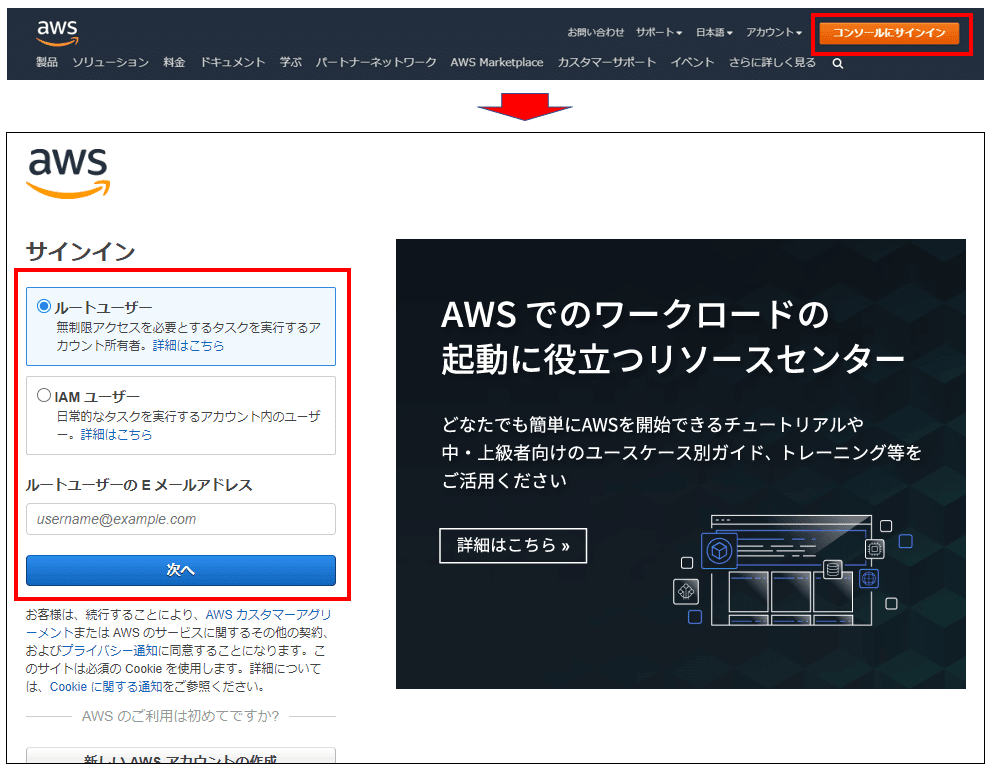Select the ルートユーザー radio button
Viewport: 994px width, 773px height.
44,306
